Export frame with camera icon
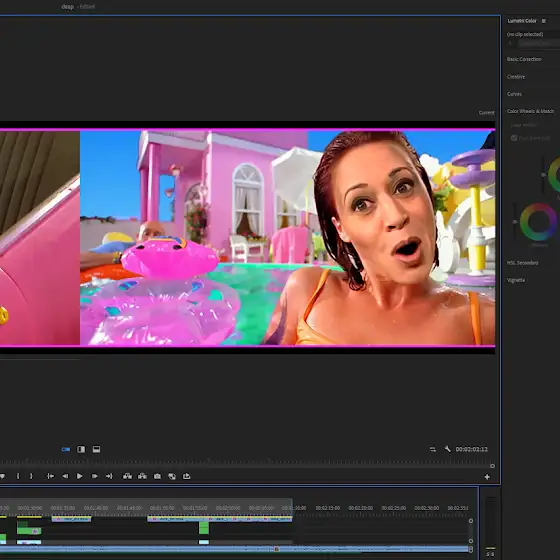The image size is (560, 560). click(157, 476)
